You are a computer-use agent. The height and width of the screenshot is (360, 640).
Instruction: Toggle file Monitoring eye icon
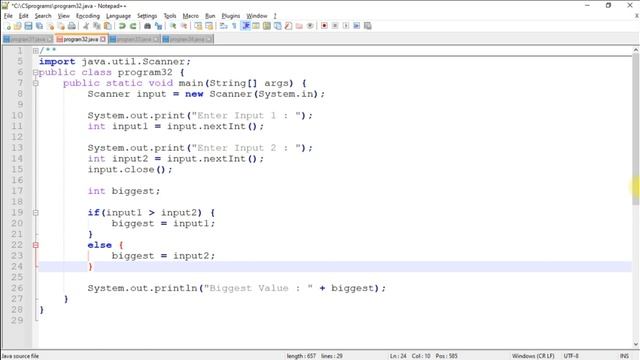click(310, 26)
